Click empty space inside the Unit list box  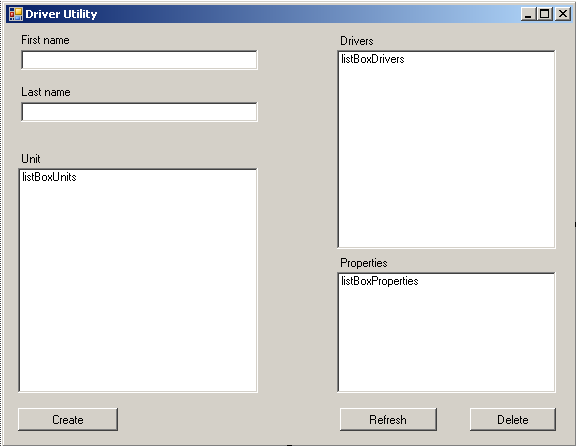(x=138, y=287)
